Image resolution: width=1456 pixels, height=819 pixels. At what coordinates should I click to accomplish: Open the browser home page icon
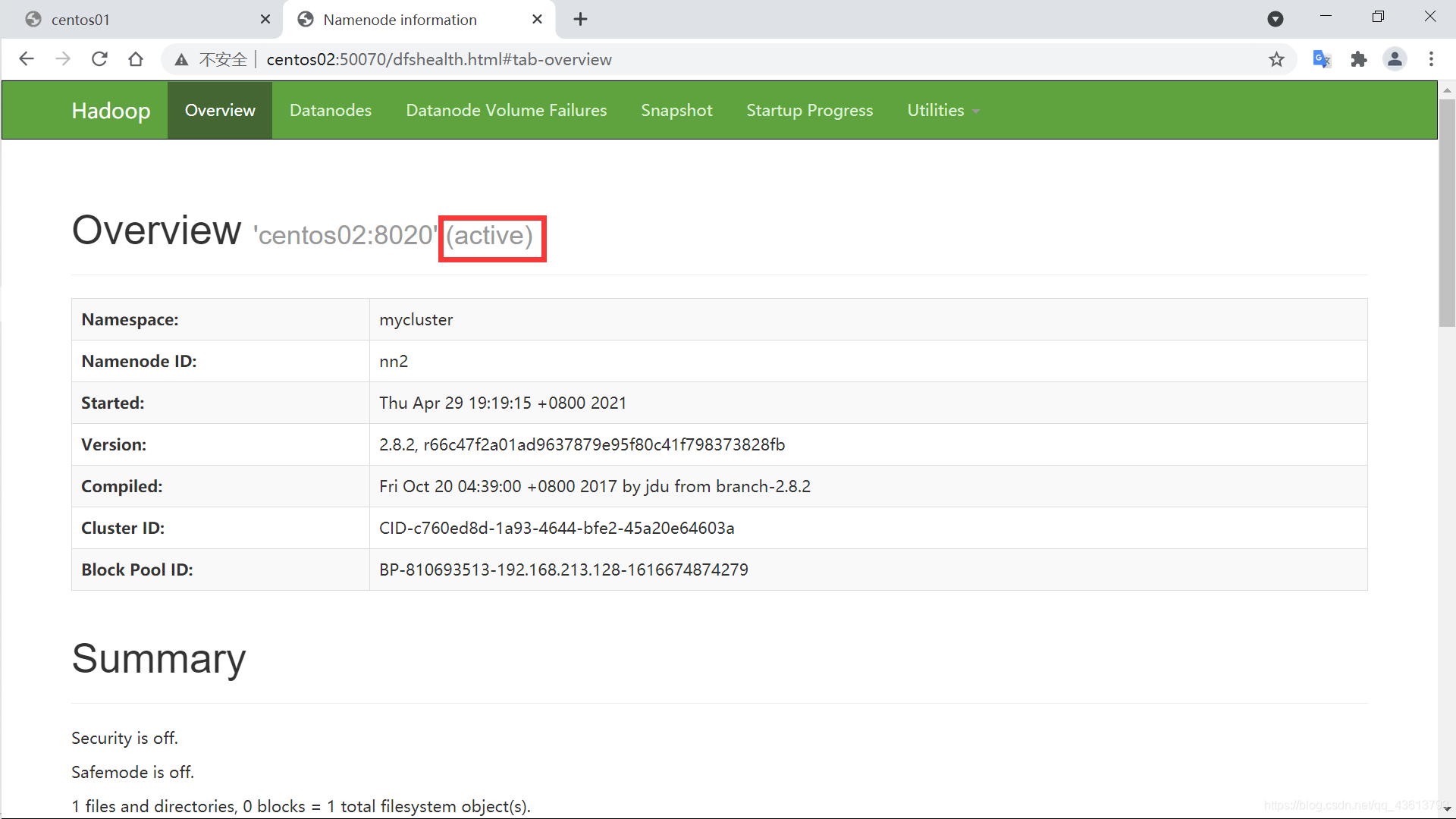[x=136, y=59]
